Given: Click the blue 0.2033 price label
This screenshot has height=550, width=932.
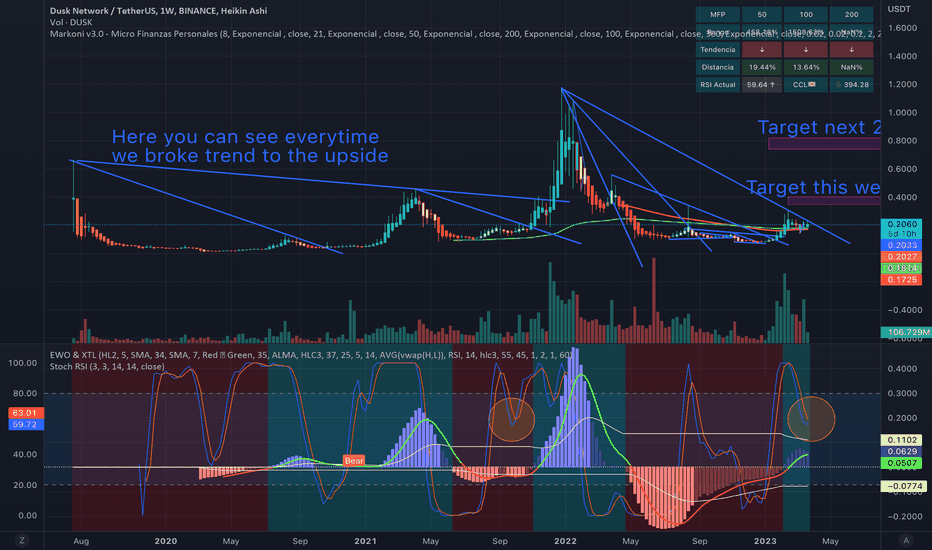Looking at the screenshot, I should pyautogui.click(x=901, y=245).
